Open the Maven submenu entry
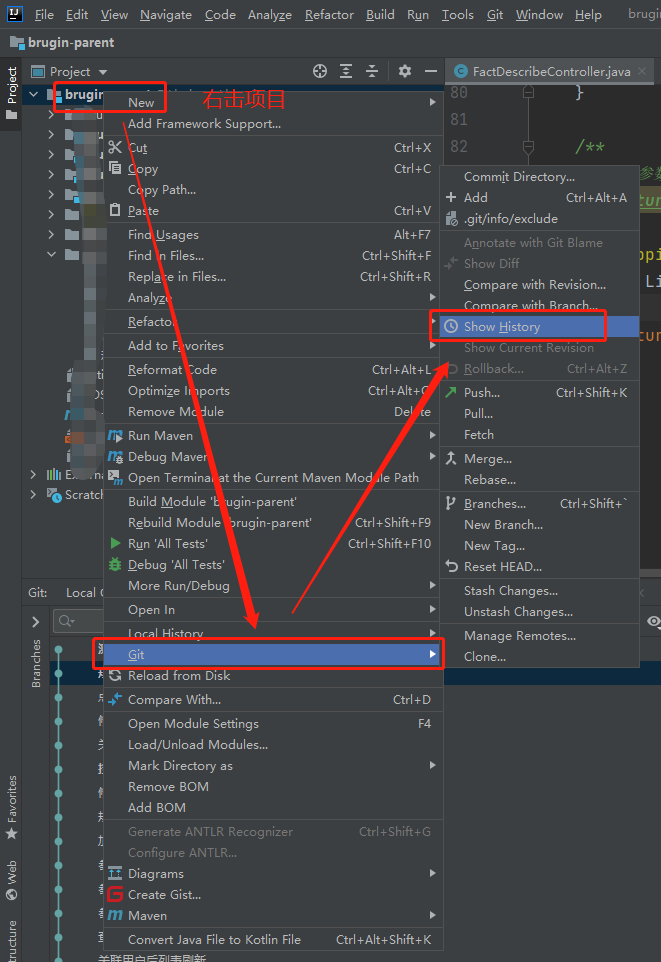 point(274,915)
